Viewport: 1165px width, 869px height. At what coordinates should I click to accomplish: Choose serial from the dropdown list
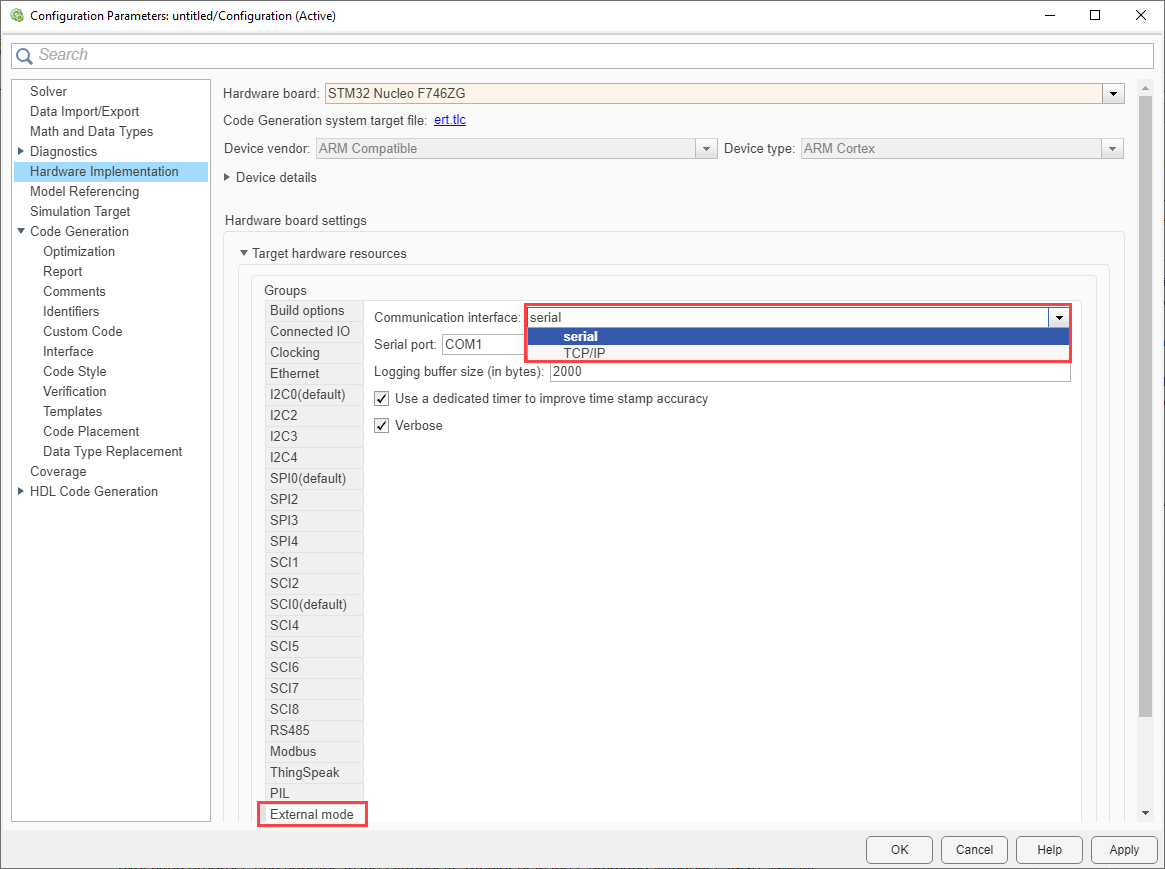coord(798,336)
